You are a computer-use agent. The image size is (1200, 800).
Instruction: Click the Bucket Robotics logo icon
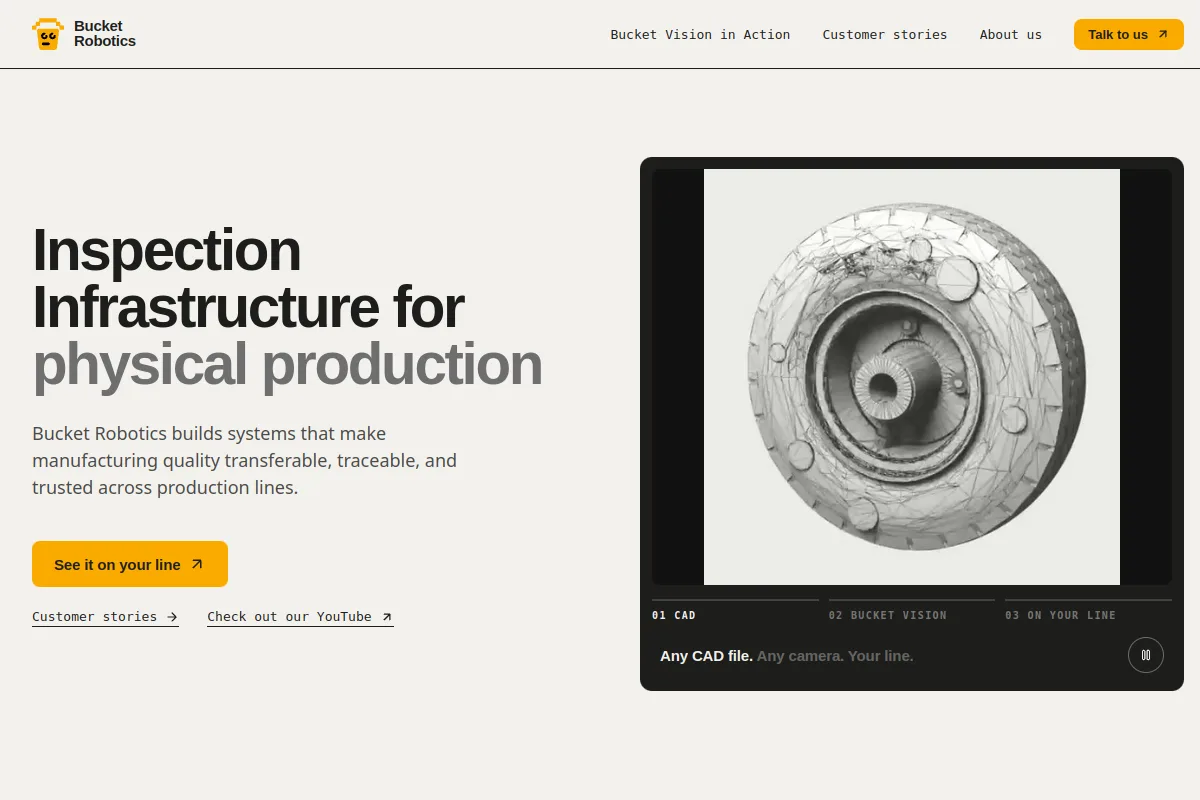coord(48,34)
